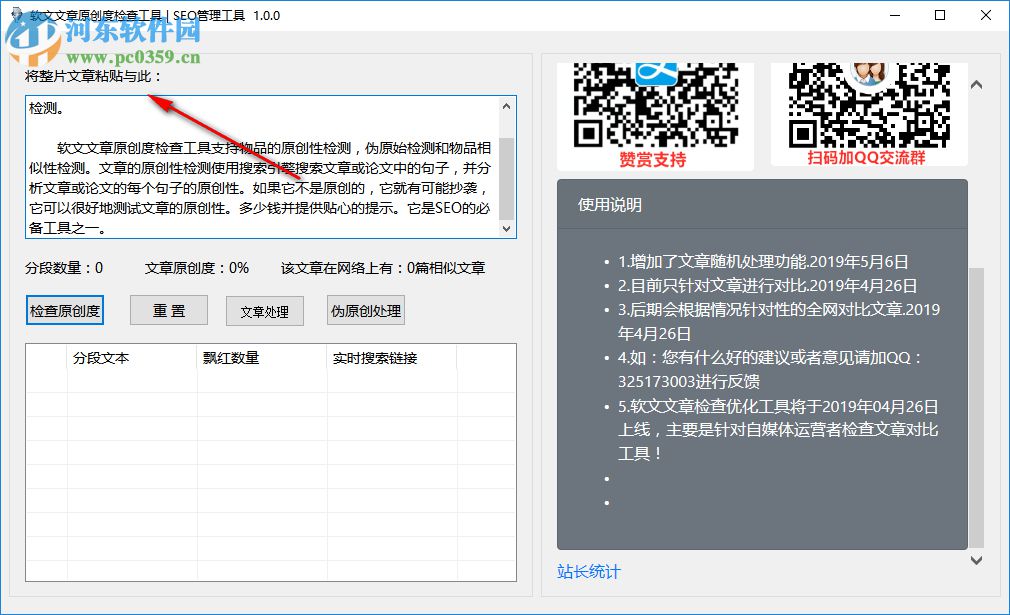The image size is (1010, 615).
Task: Click right panel scroll-up chevron
Action: coord(977,85)
